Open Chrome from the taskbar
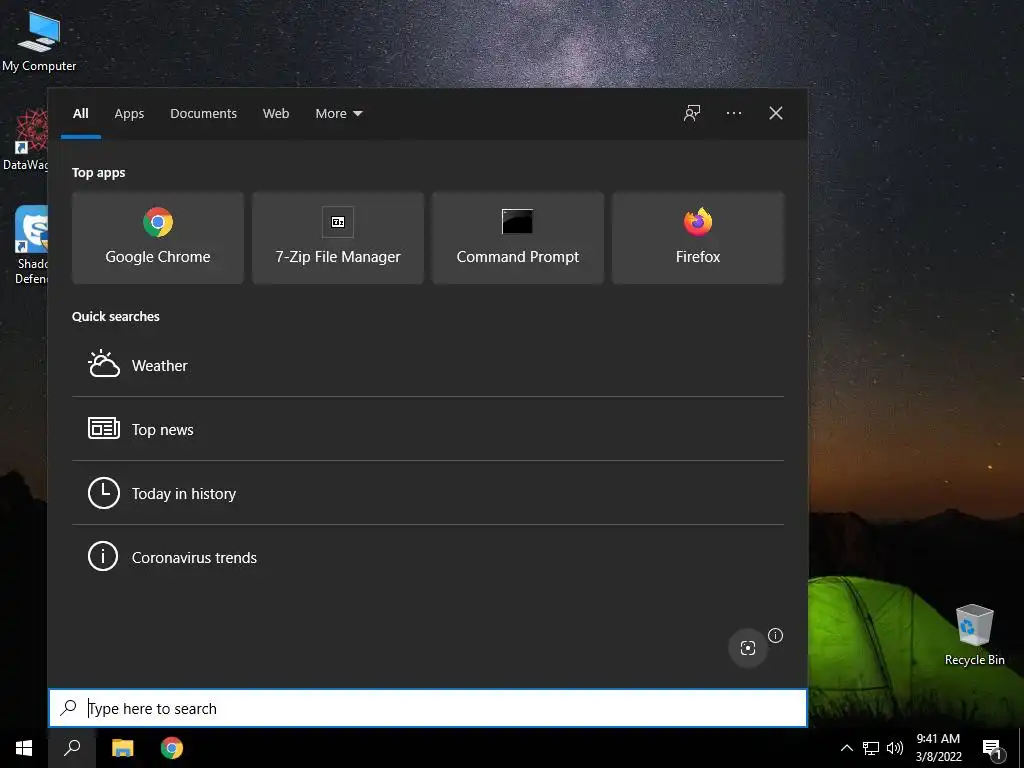 pos(172,748)
